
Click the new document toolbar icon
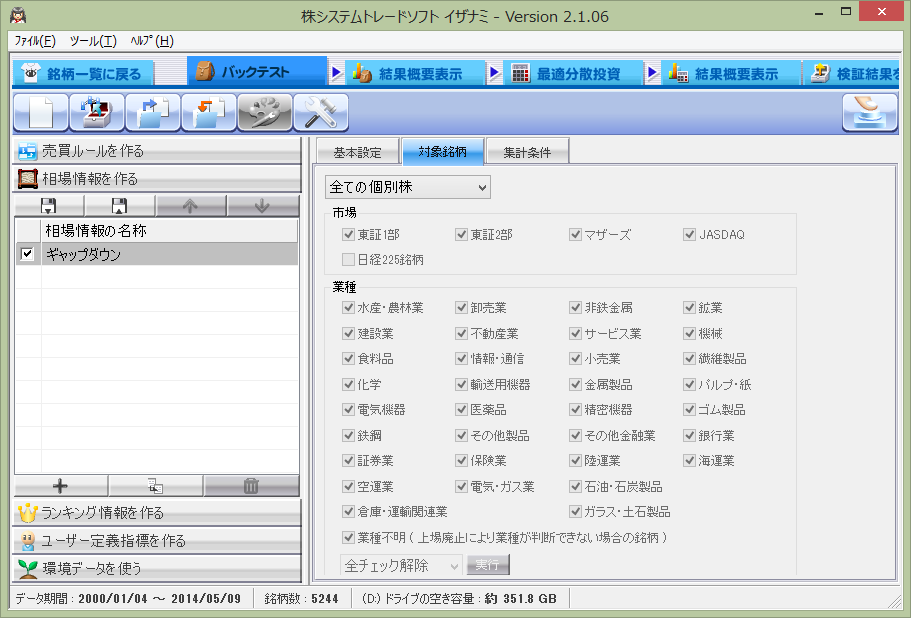coord(41,112)
